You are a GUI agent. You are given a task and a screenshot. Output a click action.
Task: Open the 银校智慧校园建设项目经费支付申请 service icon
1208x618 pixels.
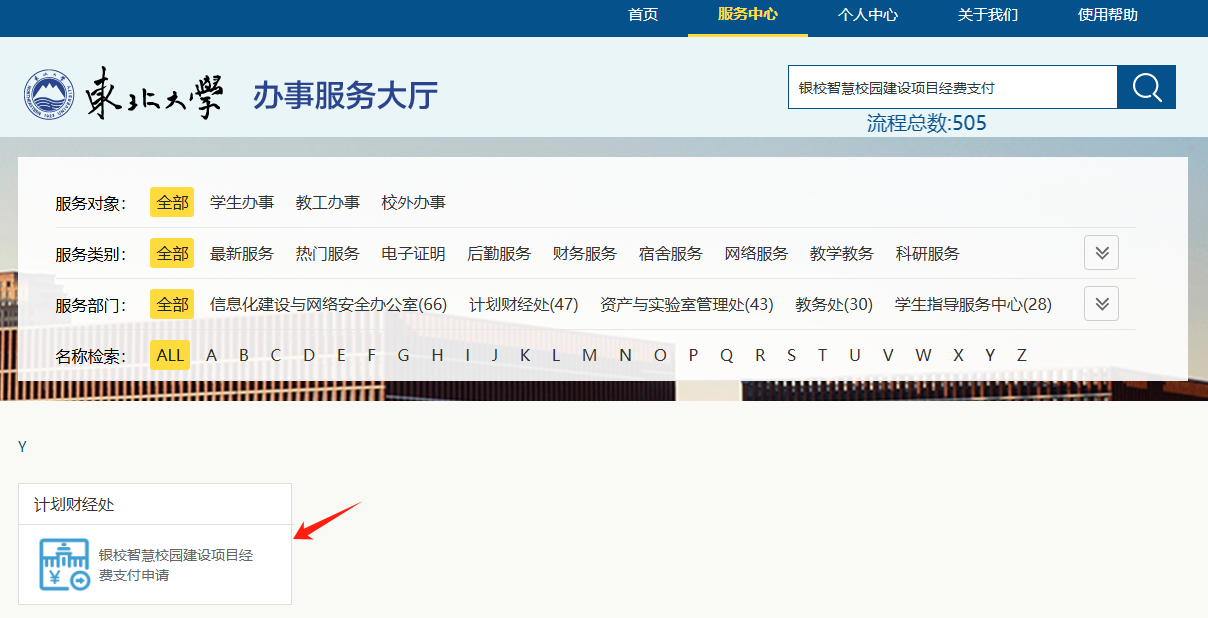[64, 565]
